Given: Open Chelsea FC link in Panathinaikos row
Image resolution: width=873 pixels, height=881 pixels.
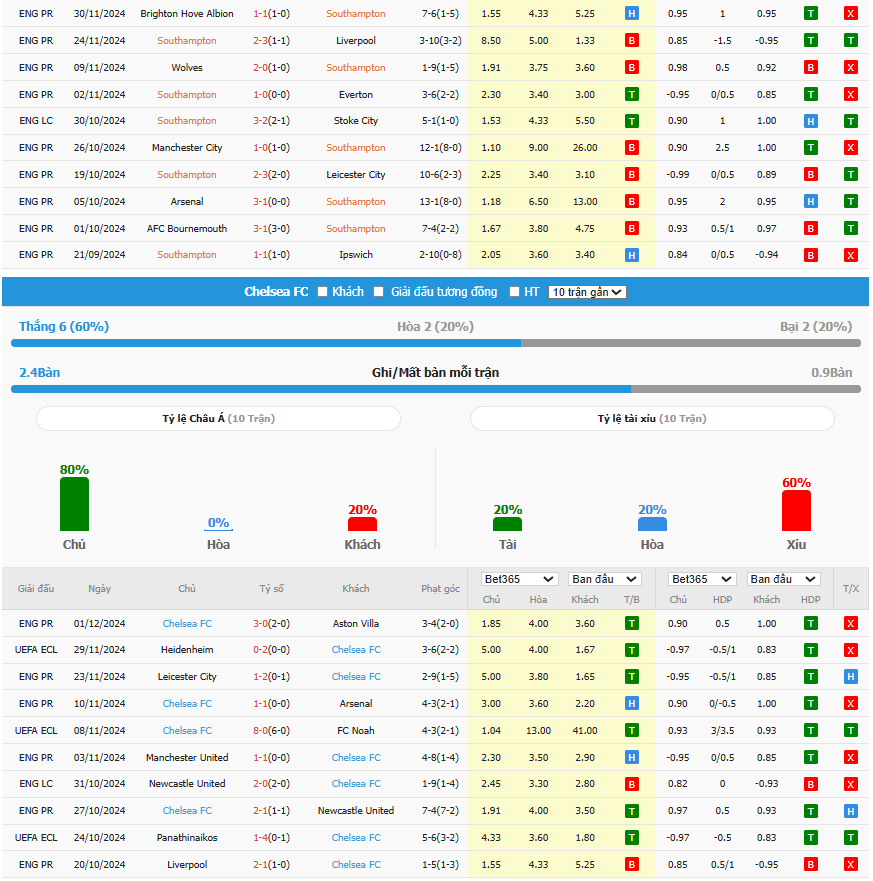Looking at the screenshot, I should pyautogui.click(x=356, y=838).
